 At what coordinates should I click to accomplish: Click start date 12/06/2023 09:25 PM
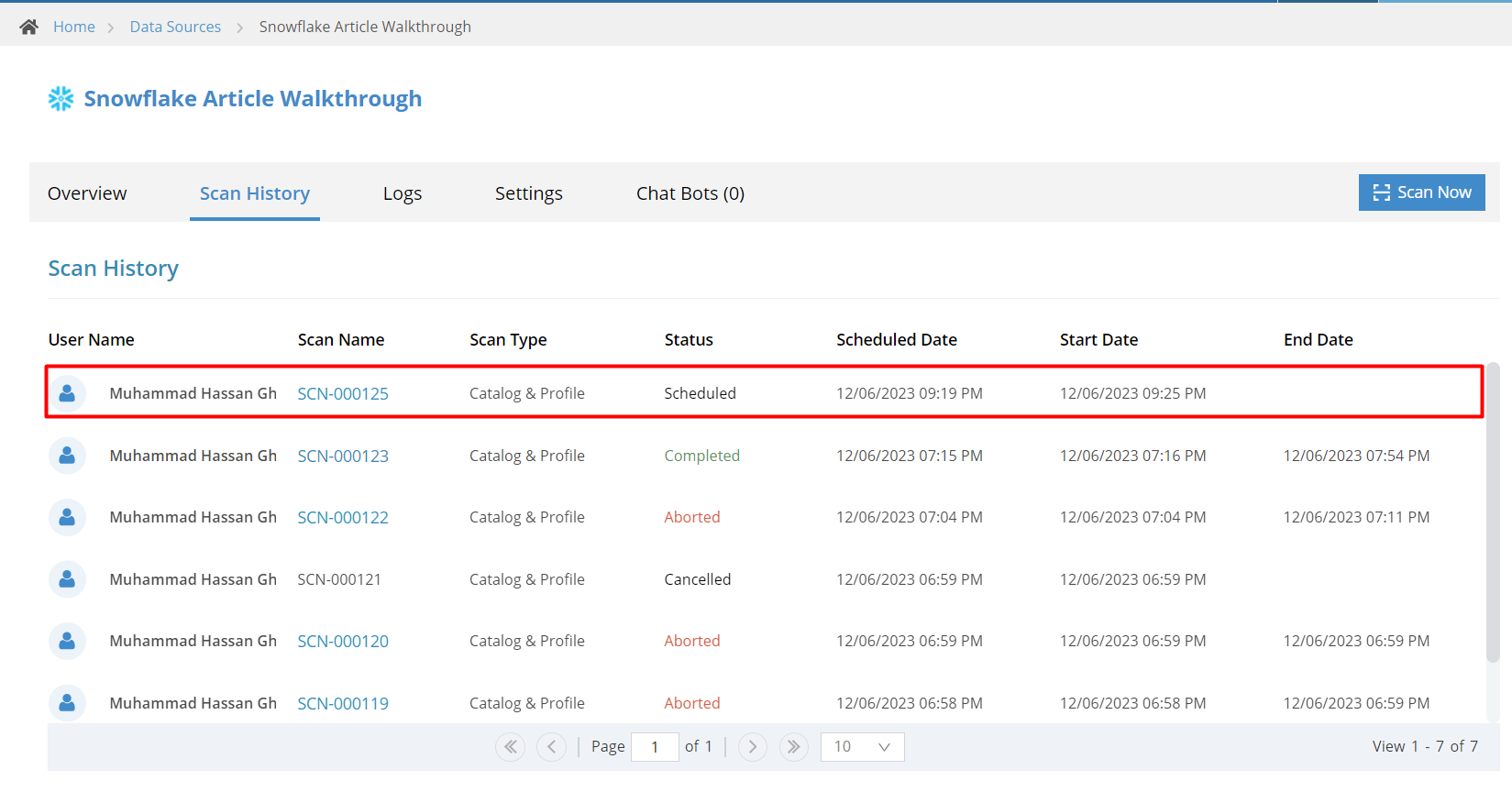tap(1133, 393)
